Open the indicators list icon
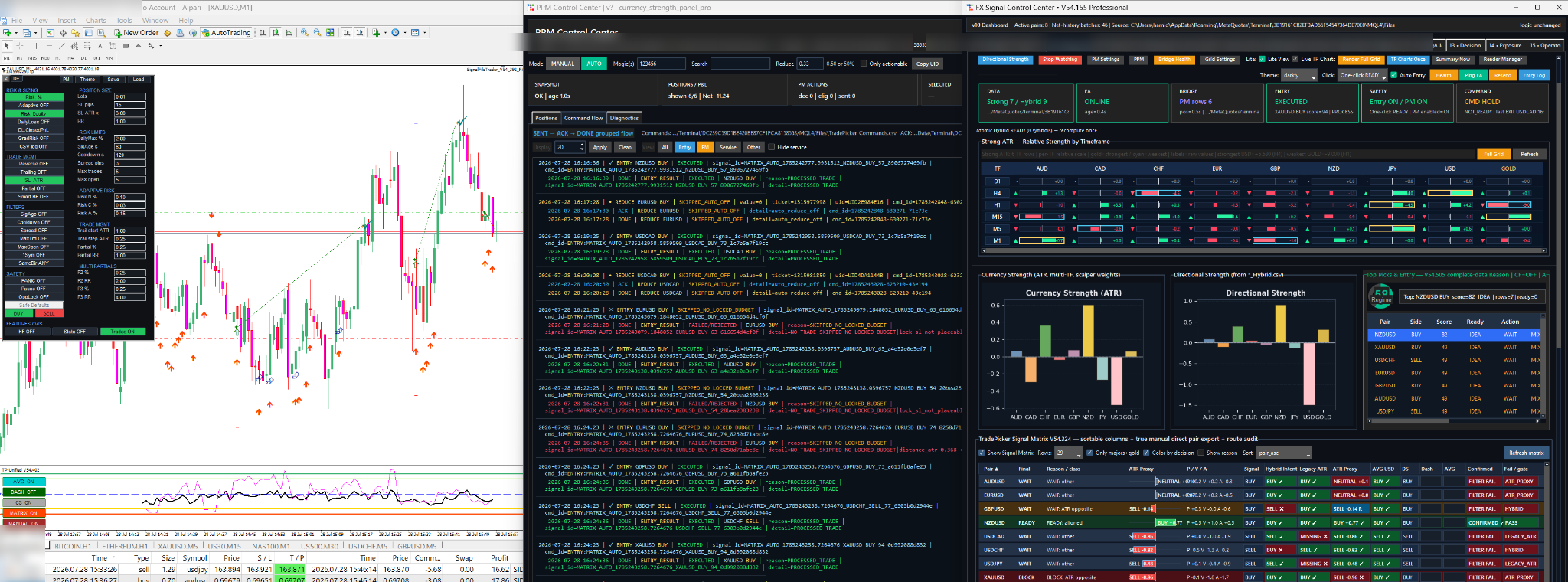 (376, 33)
